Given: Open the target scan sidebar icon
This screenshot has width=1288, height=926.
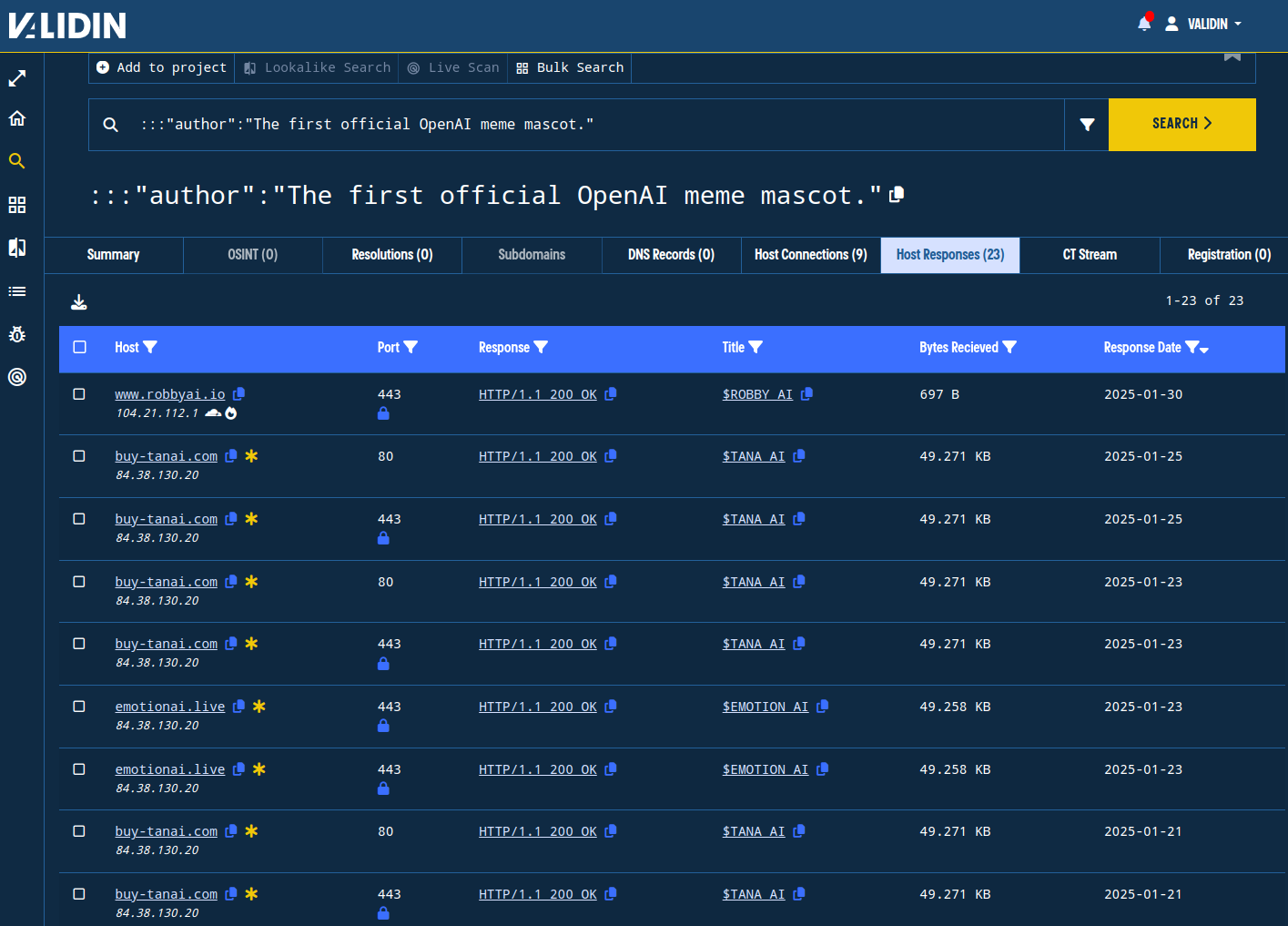Looking at the screenshot, I should point(17,377).
